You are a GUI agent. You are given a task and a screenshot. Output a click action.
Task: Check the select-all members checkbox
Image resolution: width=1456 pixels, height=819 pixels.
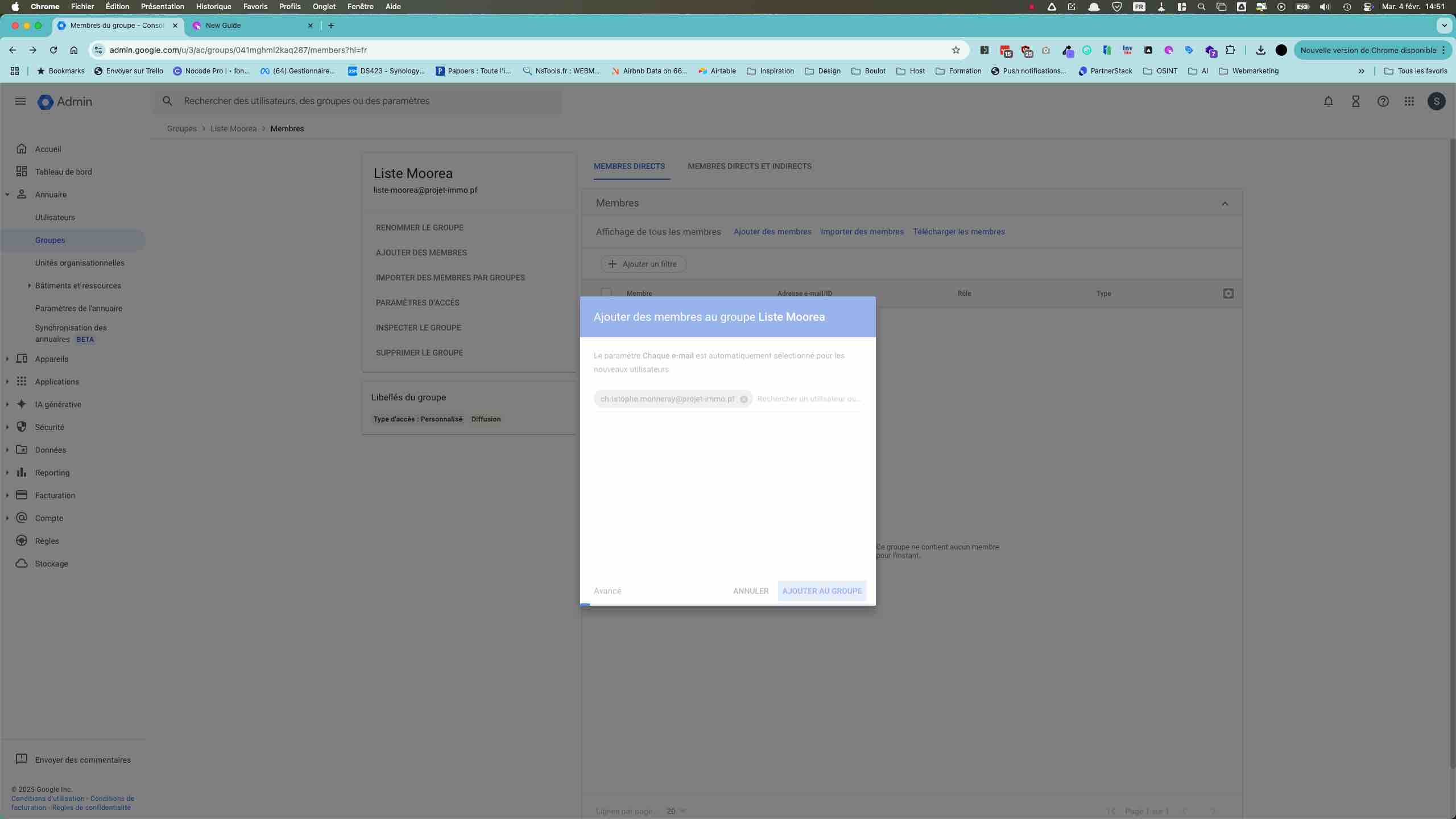click(x=606, y=293)
